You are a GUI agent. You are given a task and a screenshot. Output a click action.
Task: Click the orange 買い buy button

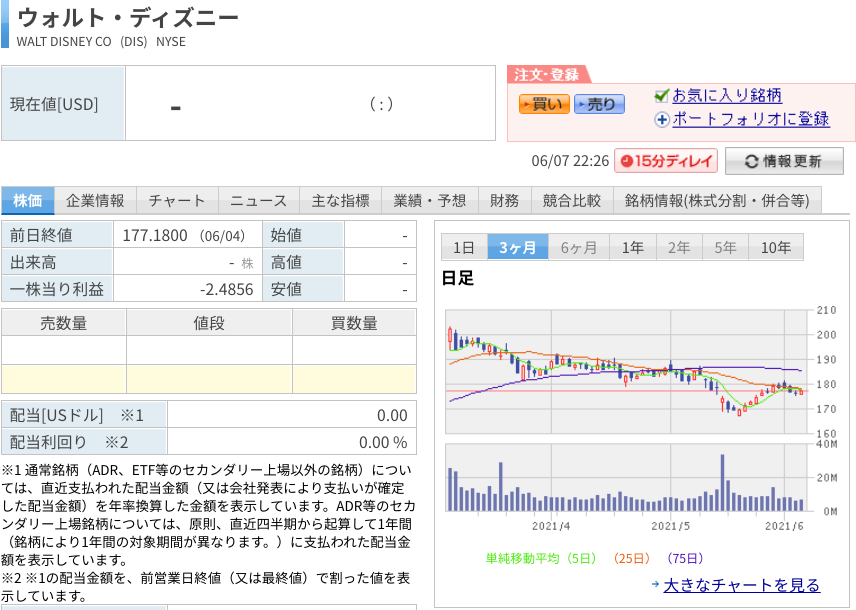(544, 104)
